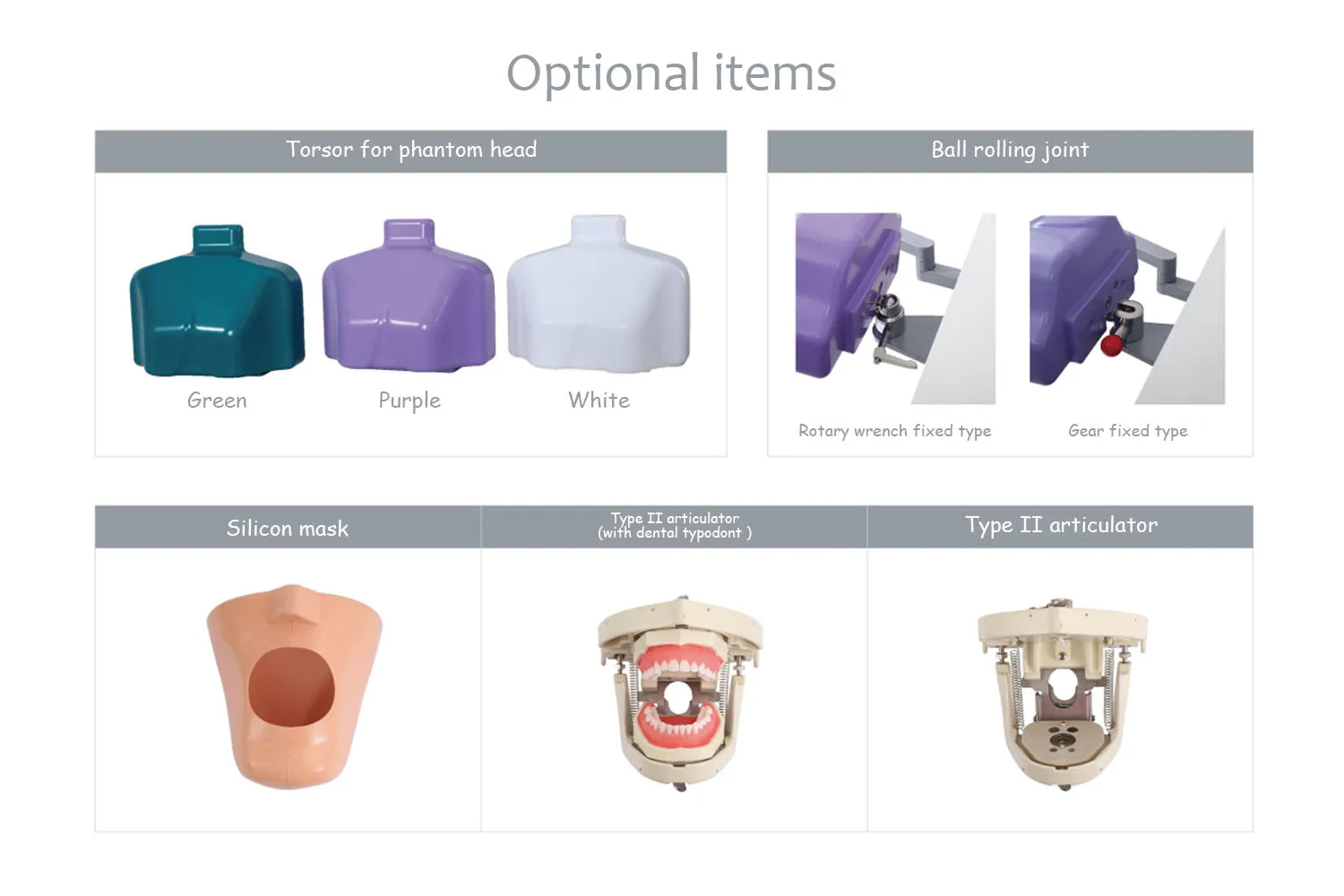This screenshot has height=896, width=1344.
Task: Click the 'White' color label
Action: pyautogui.click(x=599, y=401)
